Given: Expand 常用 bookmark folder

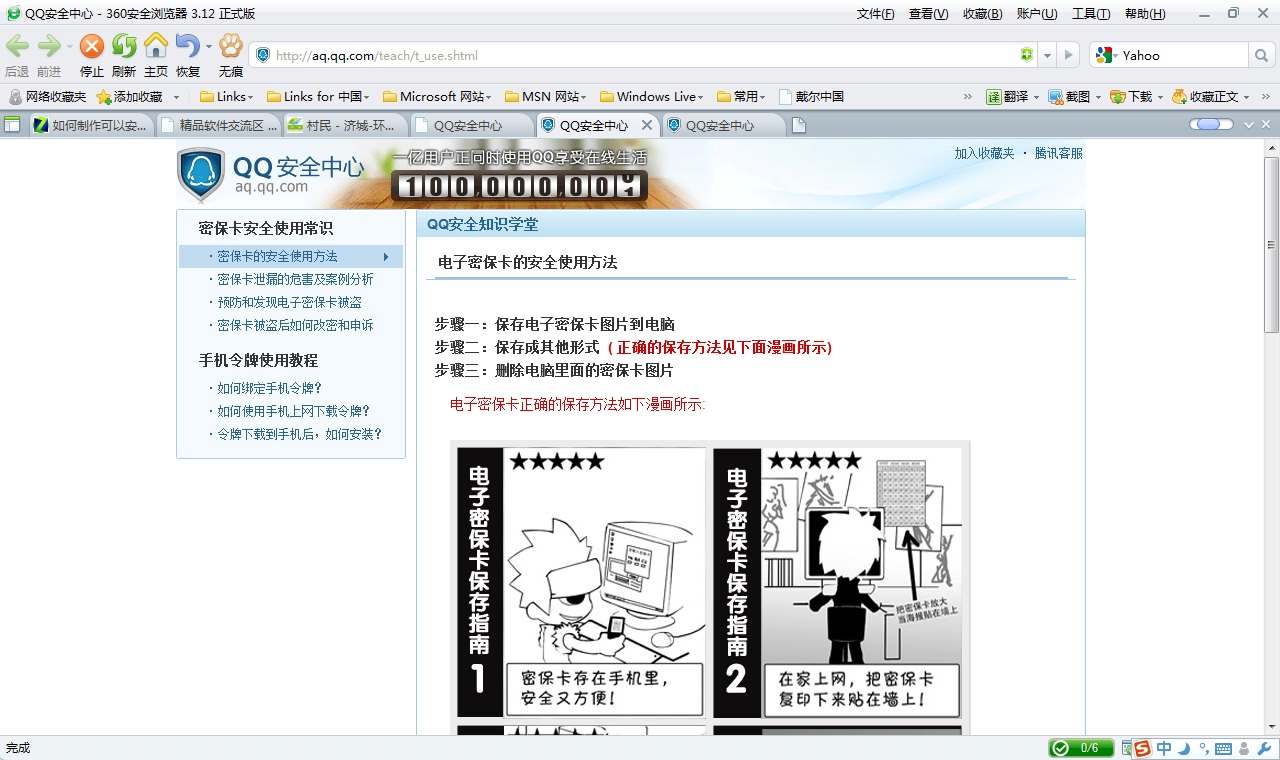Looking at the screenshot, I should (741, 97).
